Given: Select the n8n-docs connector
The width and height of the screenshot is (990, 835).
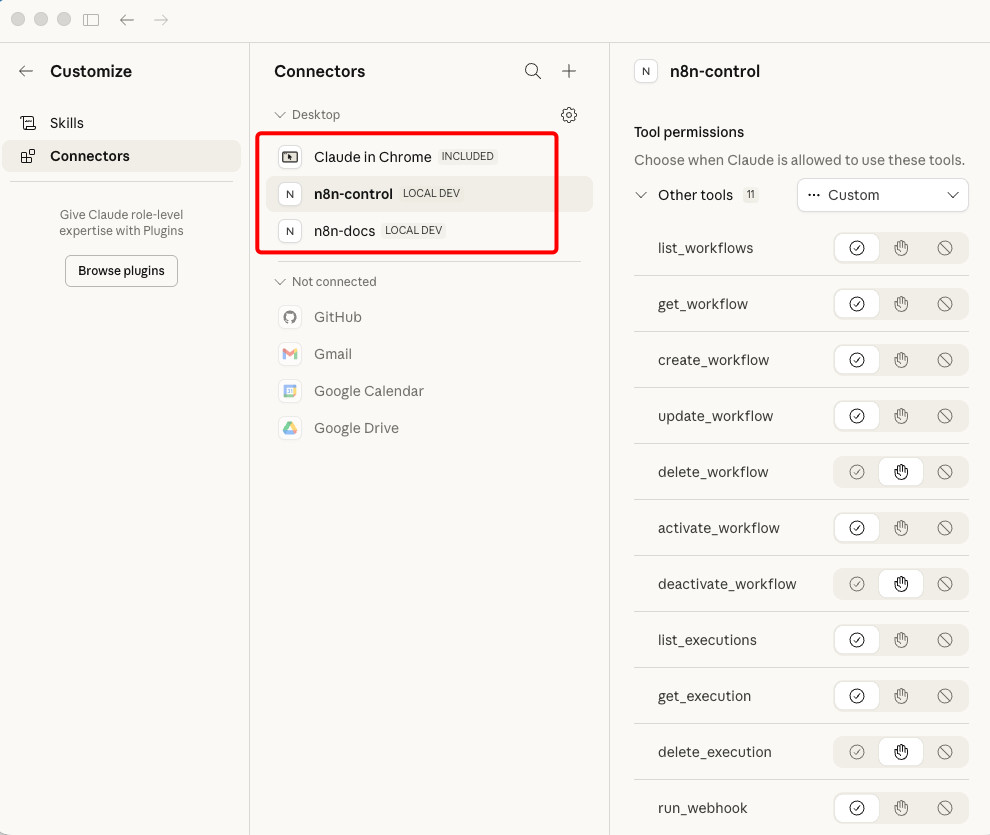Looking at the screenshot, I should (x=344, y=231).
